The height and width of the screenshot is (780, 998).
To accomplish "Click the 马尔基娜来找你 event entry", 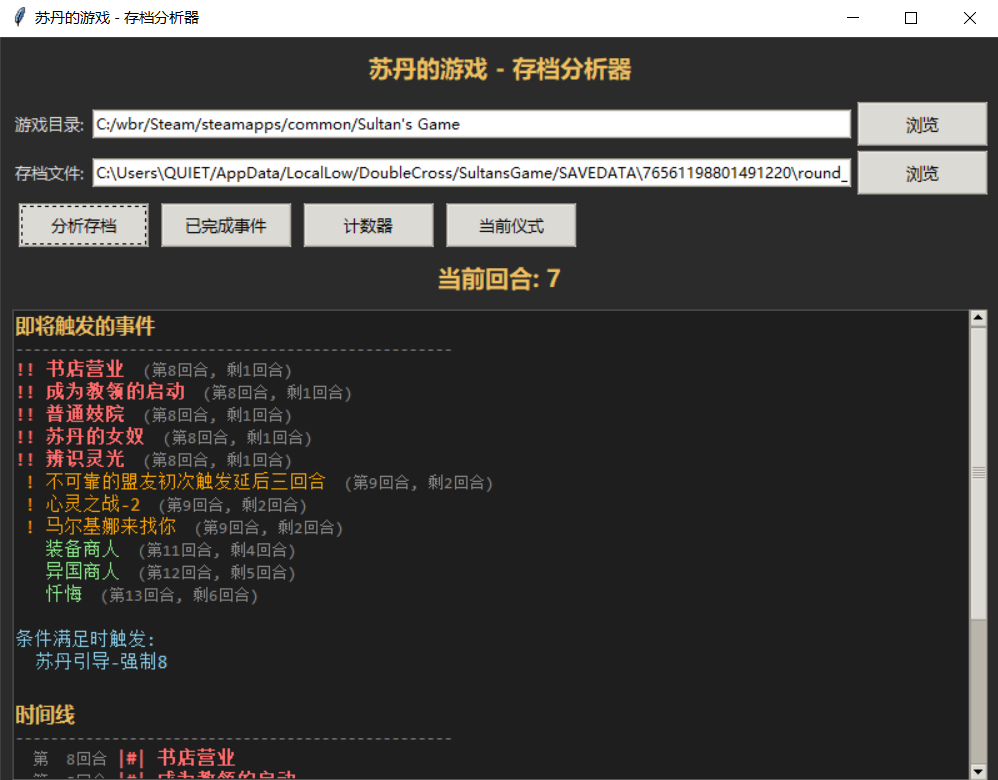I will click(x=110, y=526).
